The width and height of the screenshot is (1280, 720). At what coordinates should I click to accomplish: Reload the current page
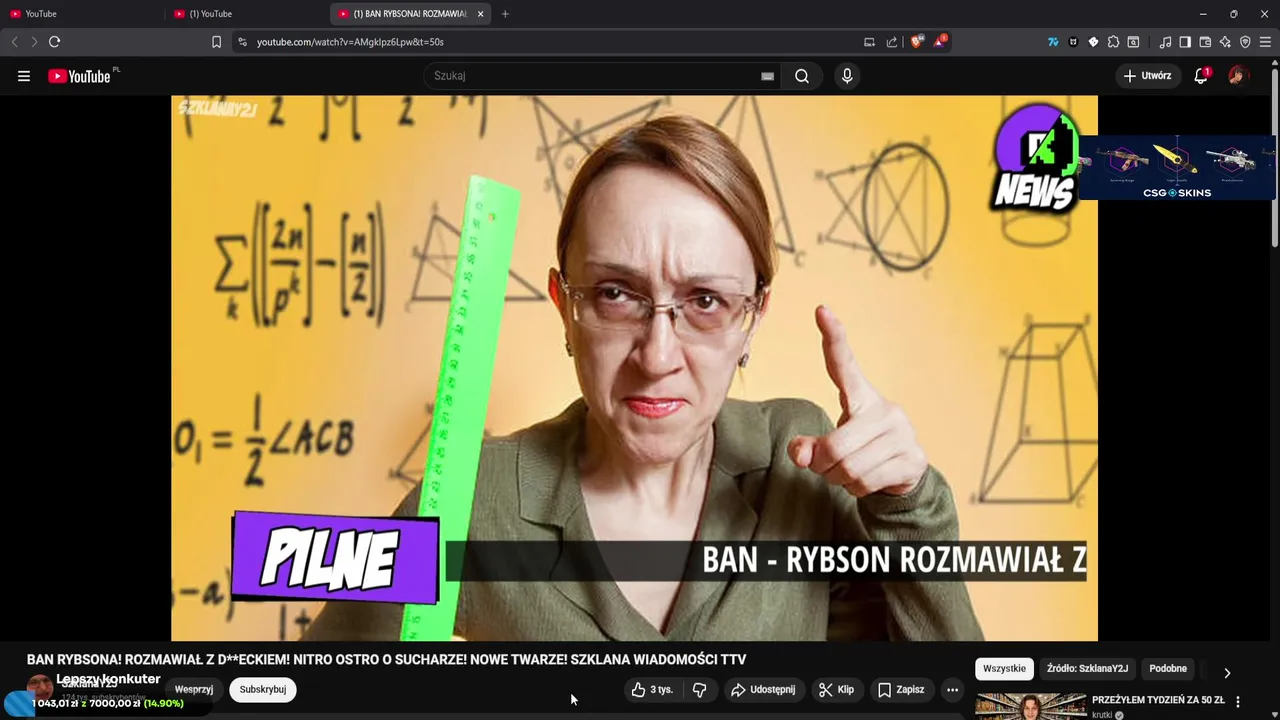point(55,42)
